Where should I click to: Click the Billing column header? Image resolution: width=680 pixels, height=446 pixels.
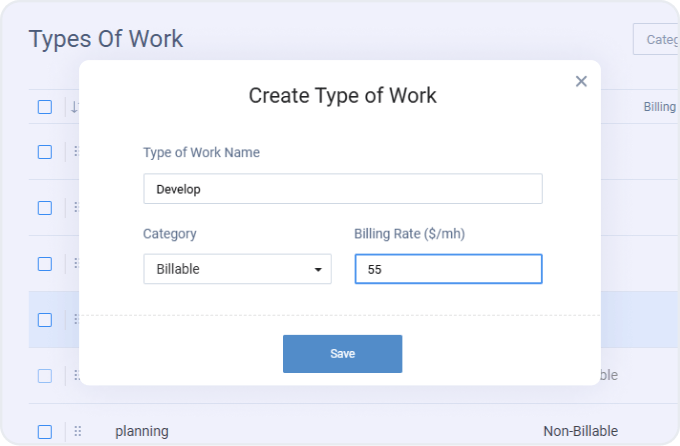click(x=660, y=107)
